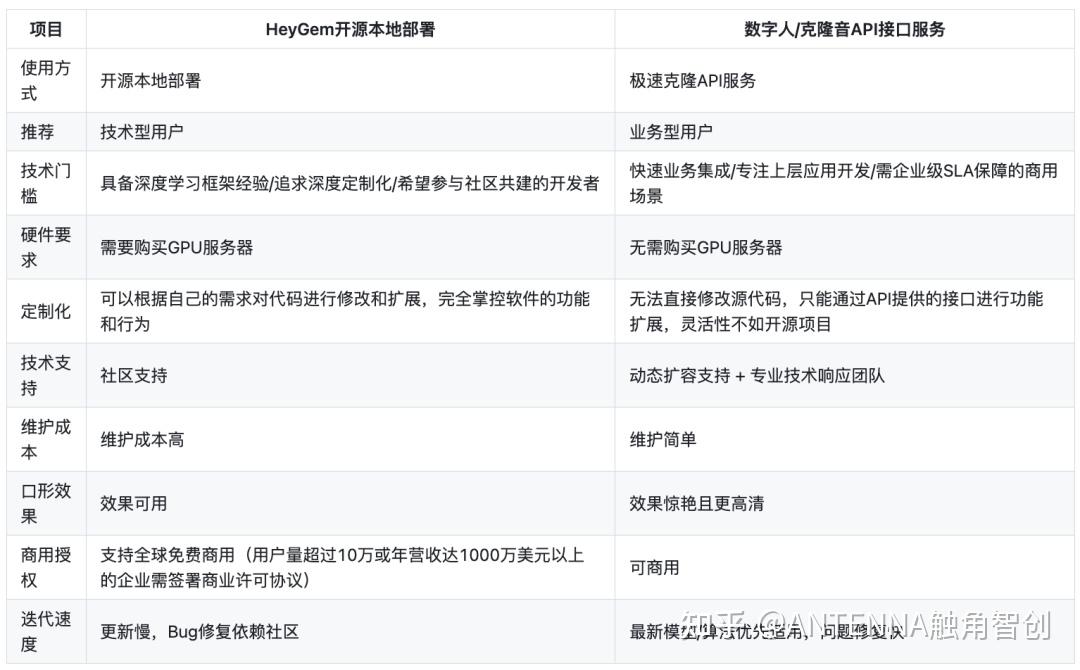
Task: Click the 使用方式 row label
Action: (44, 80)
